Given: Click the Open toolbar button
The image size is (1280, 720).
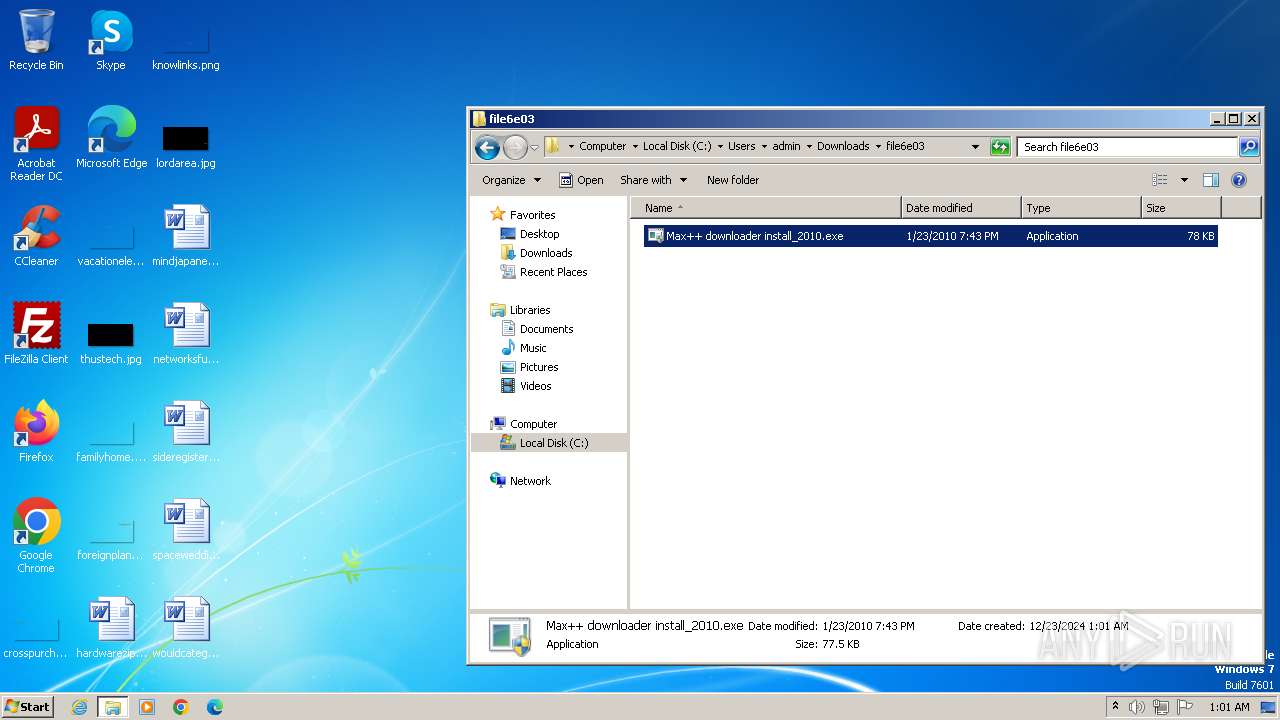Looking at the screenshot, I should 581,180.
